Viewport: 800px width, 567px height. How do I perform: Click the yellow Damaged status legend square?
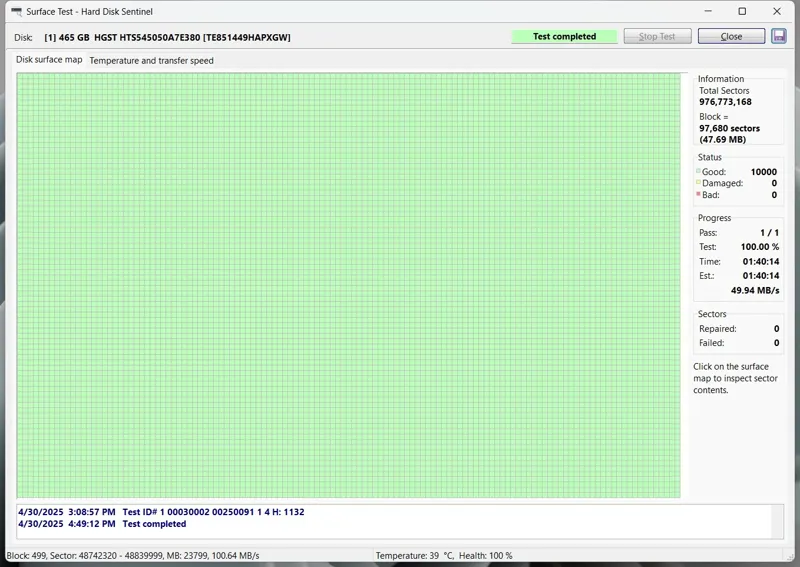pos(698,183)
